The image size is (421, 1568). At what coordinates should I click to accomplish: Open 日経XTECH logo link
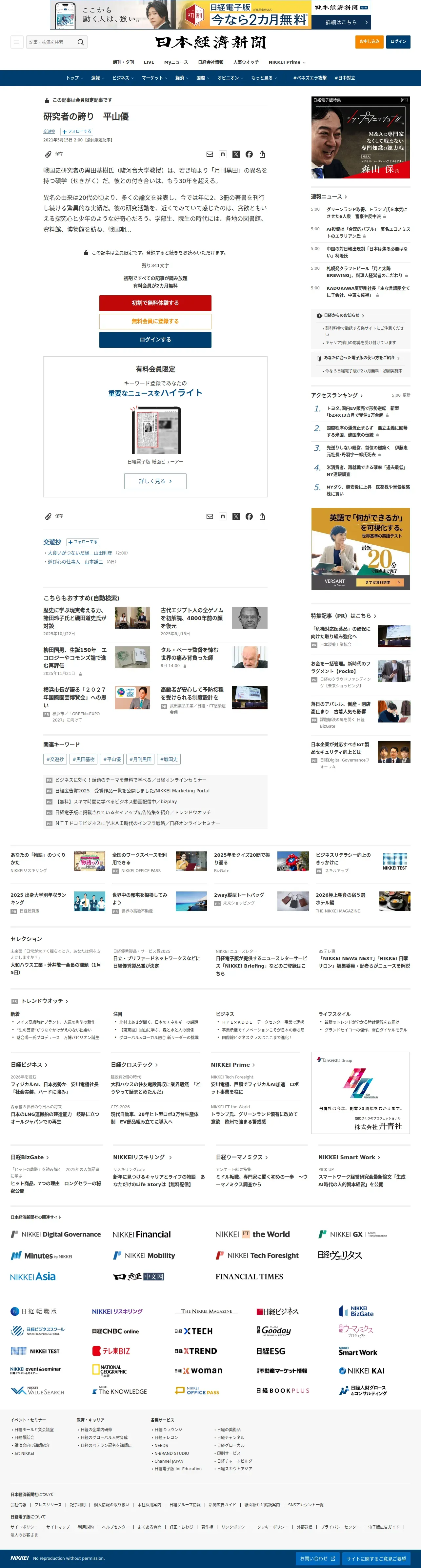pos(193,1331)
